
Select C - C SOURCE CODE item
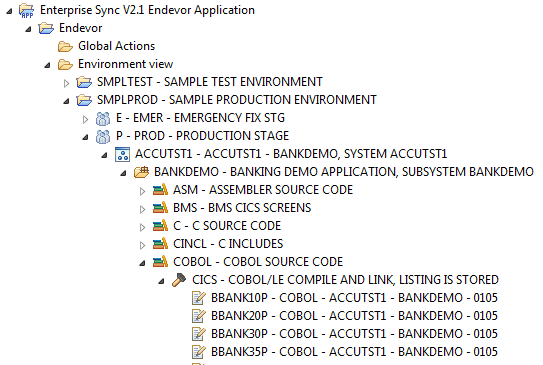[227, 226]
